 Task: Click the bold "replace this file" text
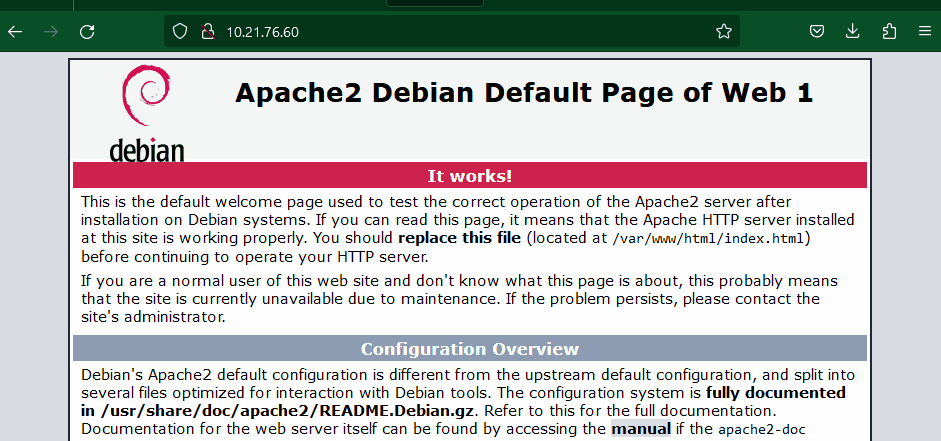point(459,238)
